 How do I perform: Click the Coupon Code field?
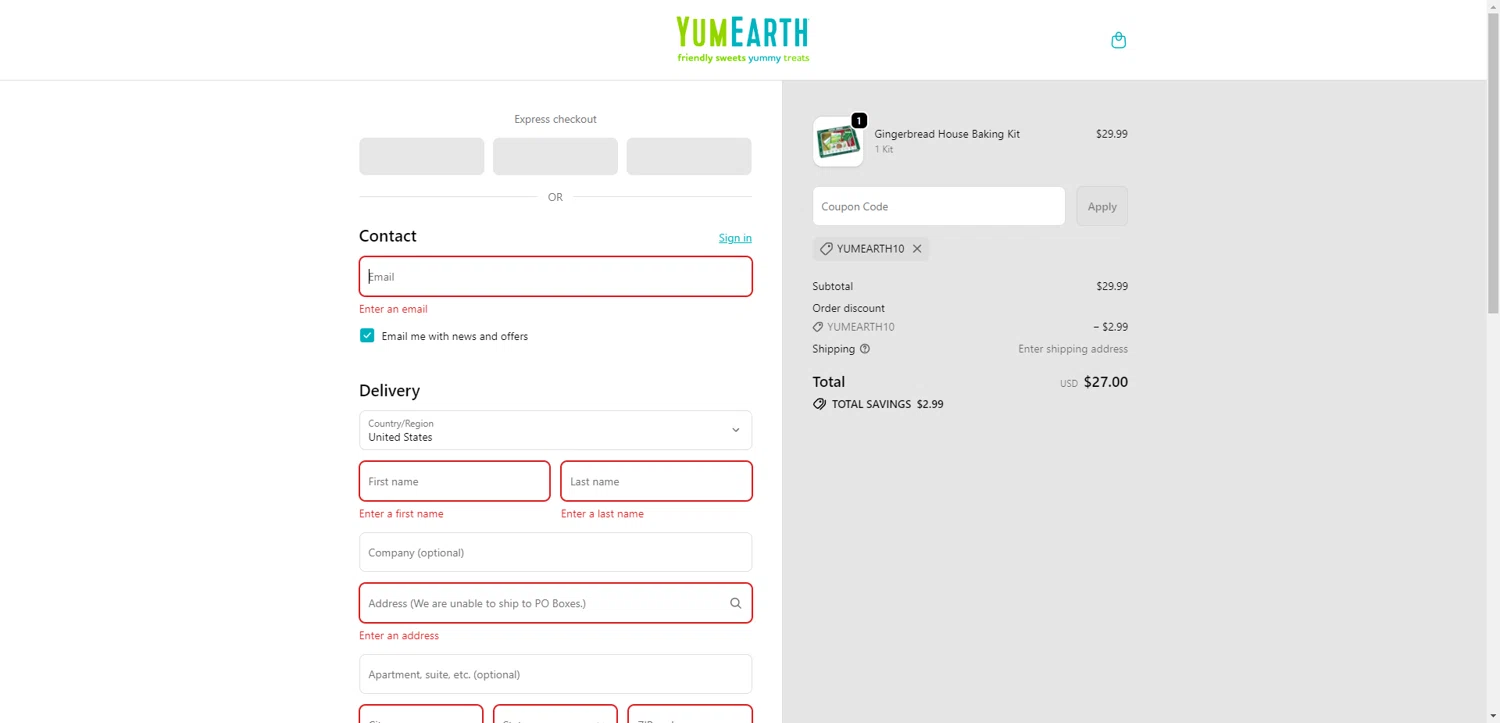click(x=939, y=206)
